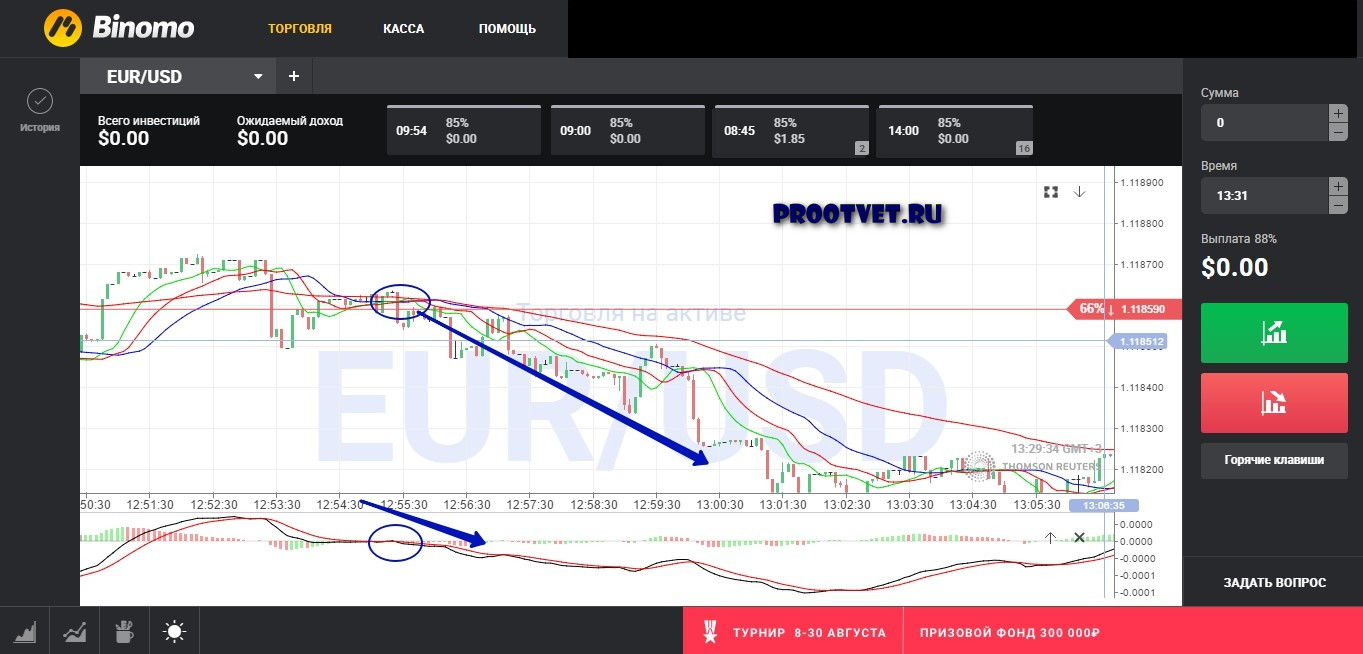Viewport: 1363px width, 654px height.
Task: Go to the КАССА menu
Action: pyautogui.click(x=404, y=29)
